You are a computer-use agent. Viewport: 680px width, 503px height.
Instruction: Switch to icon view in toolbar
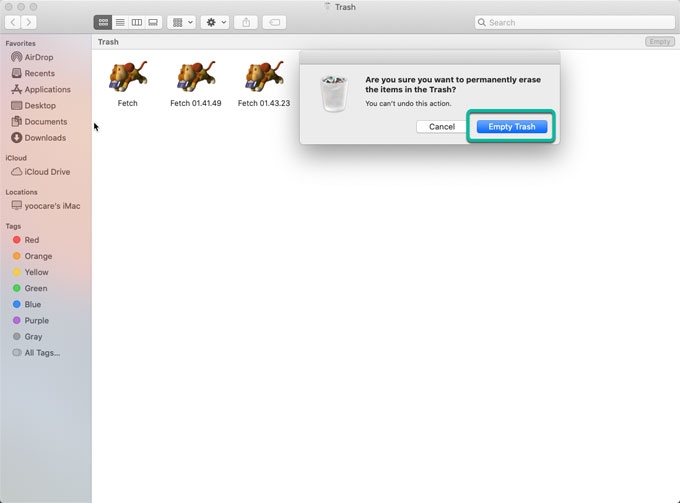(103, 22)
